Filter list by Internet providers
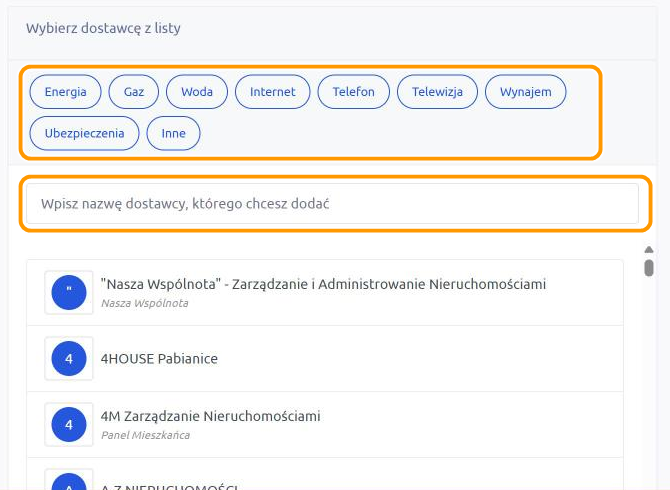This screenshot has height=490, width=670. coord(273,92)
